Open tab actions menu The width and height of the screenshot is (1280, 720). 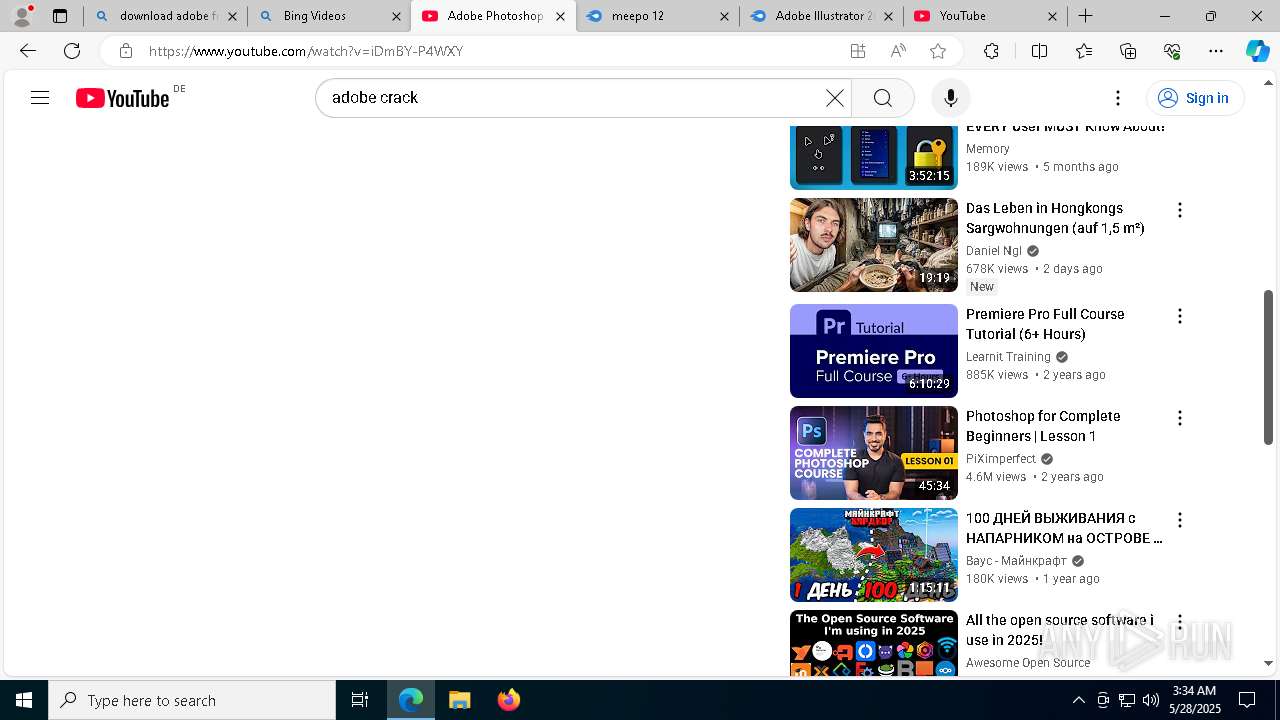pyautogui.click(x=60, y=16)
